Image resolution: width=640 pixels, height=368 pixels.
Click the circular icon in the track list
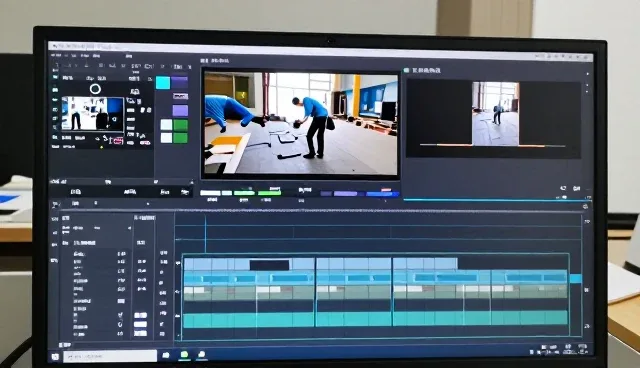[120, 325]
